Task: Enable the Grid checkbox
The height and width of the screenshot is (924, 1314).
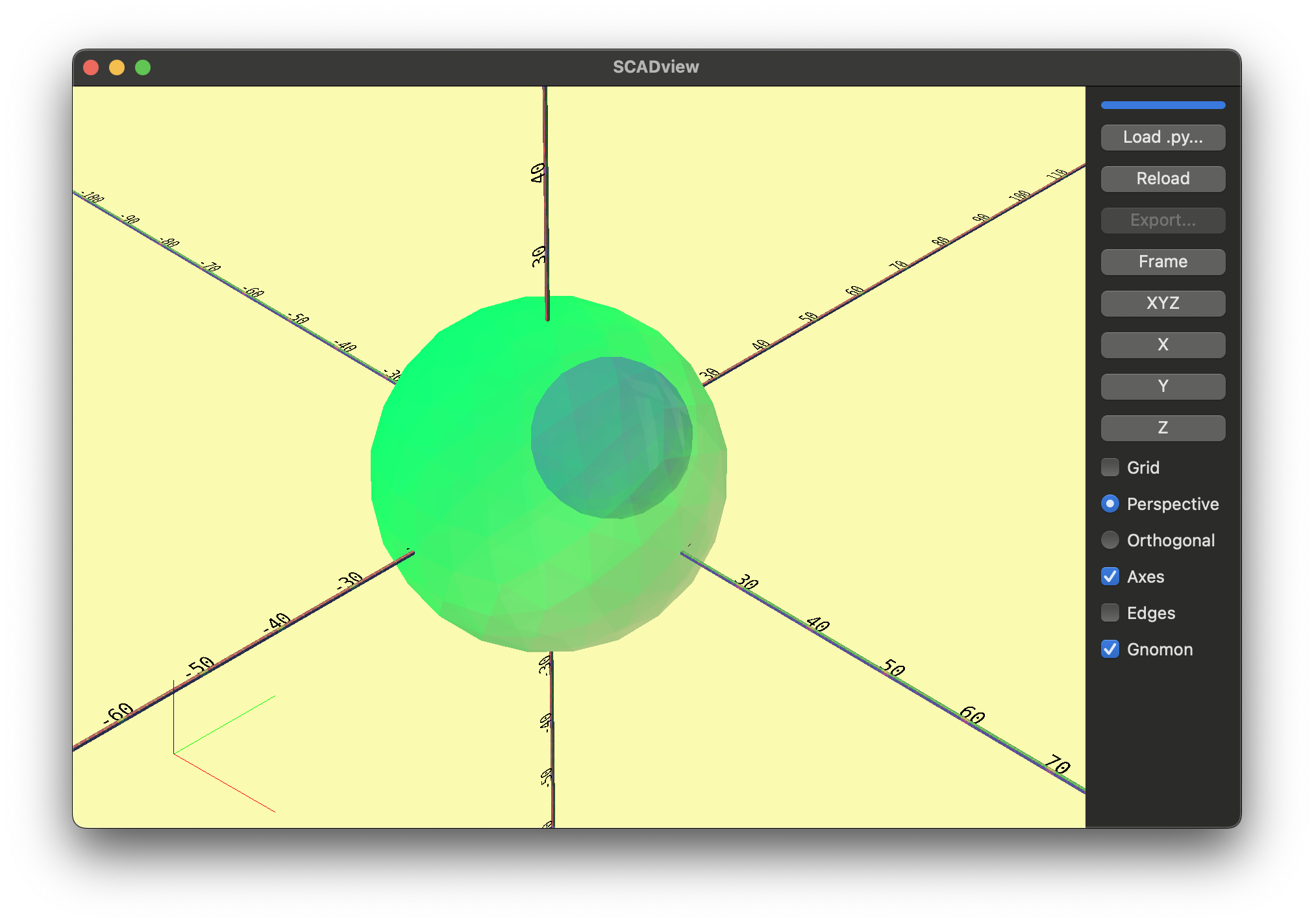Action: 1109,467
